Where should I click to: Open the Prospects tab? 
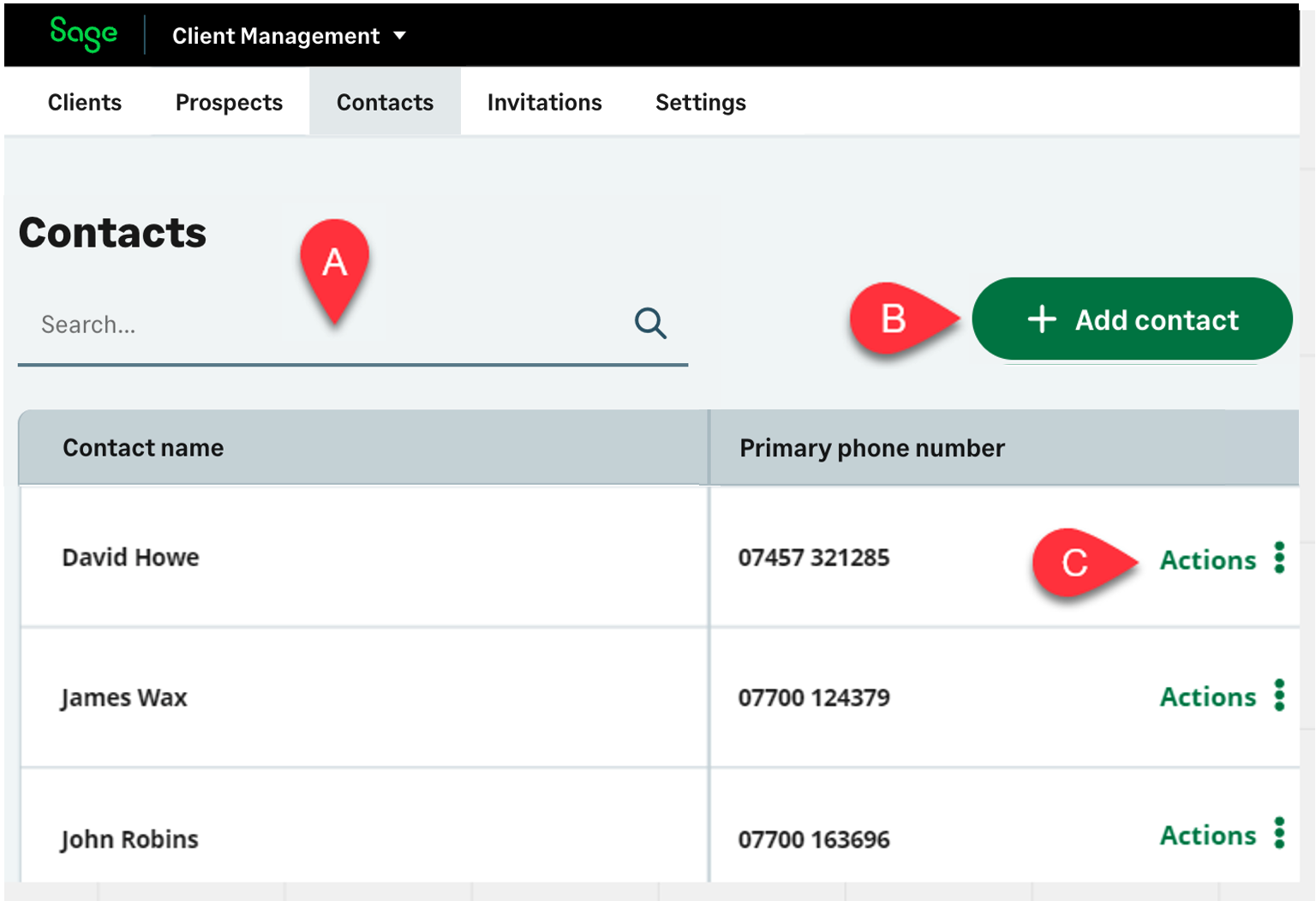(x=229, y=103)
